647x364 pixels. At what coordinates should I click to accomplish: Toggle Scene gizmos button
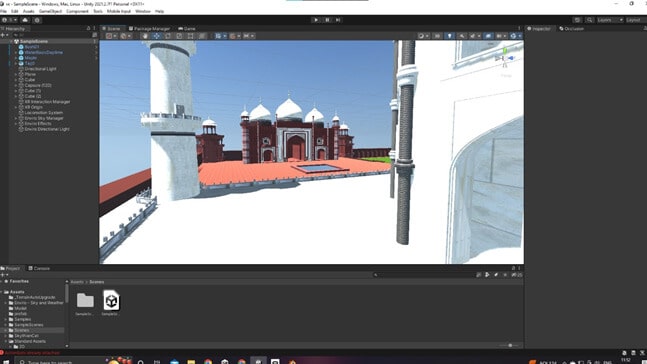(512, 36)
